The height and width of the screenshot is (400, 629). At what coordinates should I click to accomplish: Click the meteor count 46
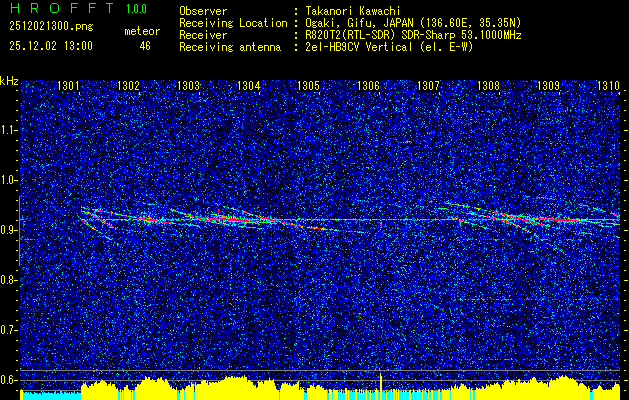(145, 46)
